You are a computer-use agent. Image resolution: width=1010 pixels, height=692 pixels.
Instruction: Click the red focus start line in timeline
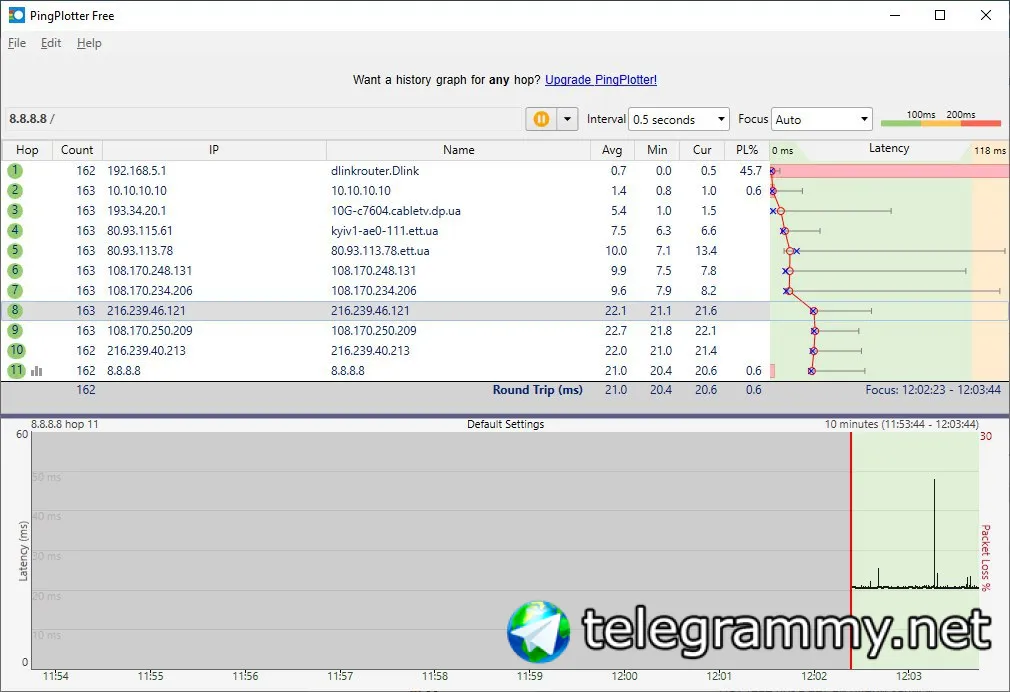point(851,551)
